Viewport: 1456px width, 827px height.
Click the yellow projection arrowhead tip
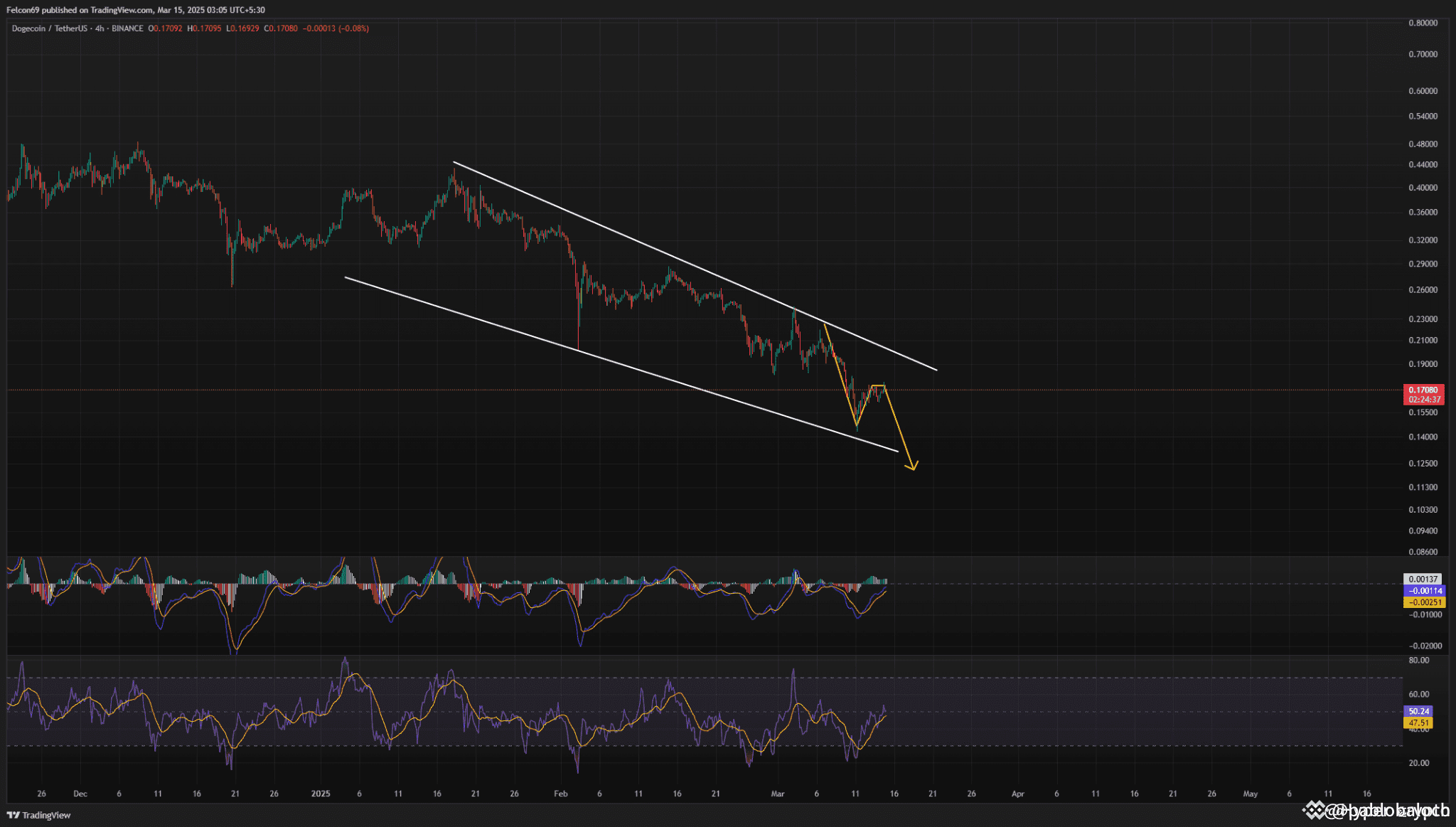click(x=912, y=469)
